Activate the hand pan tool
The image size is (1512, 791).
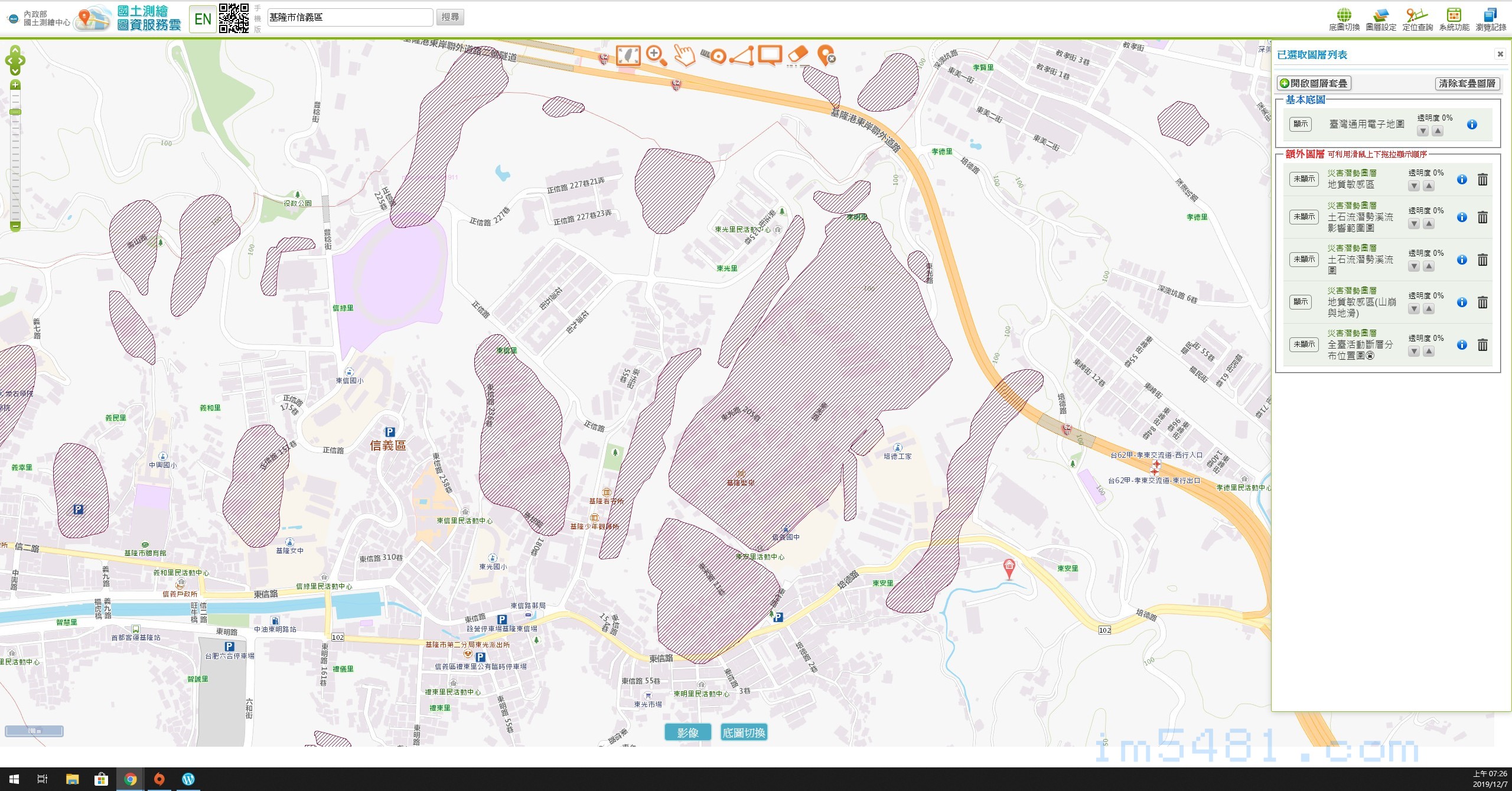[685, 56]
